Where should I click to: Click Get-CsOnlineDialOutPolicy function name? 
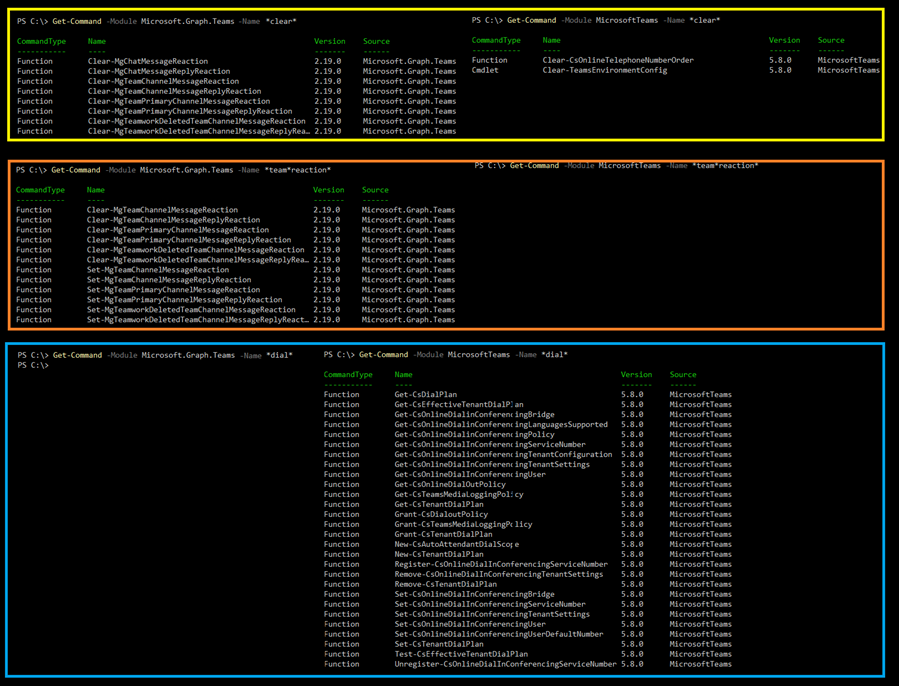tap(450, 484)
